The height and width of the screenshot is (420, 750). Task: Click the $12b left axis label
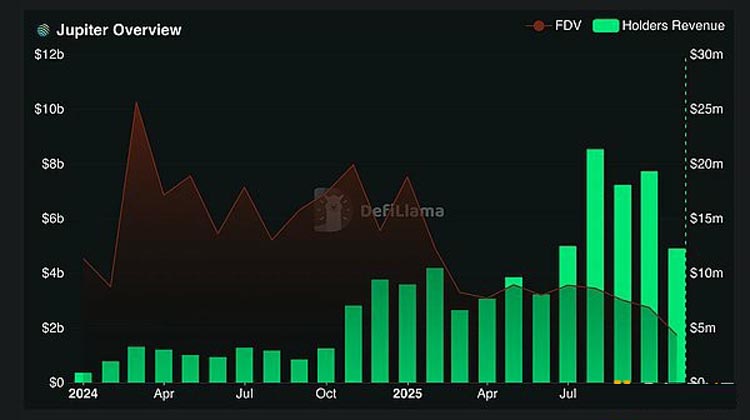(x=49, y=55)
